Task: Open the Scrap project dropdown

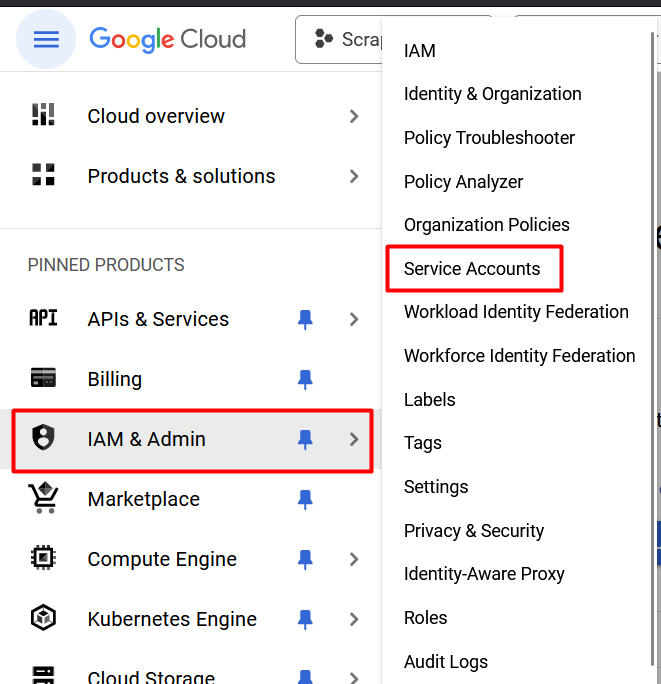Action: click(339, 40)
